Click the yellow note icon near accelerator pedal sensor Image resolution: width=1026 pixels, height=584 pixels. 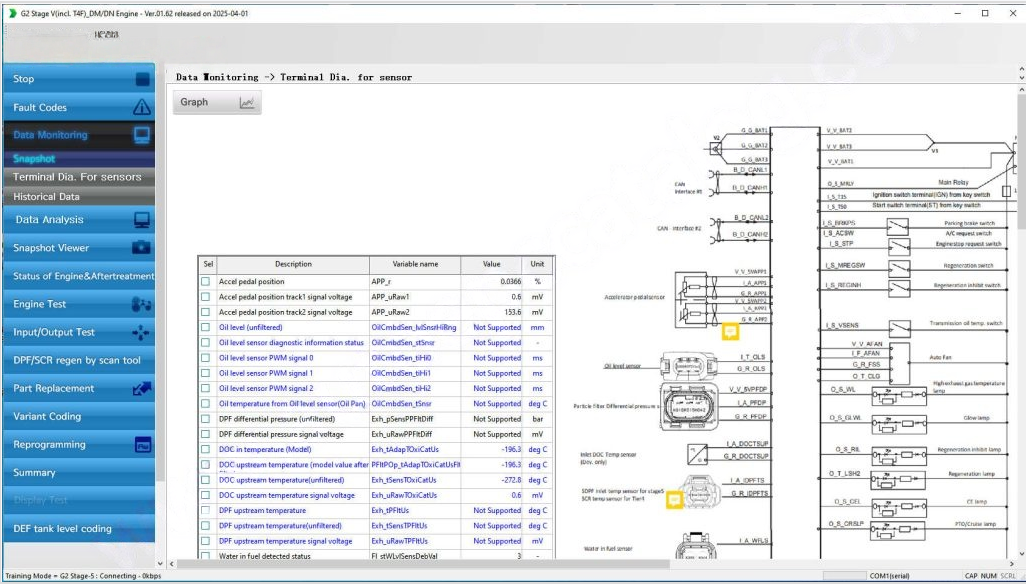coord(730,332)
